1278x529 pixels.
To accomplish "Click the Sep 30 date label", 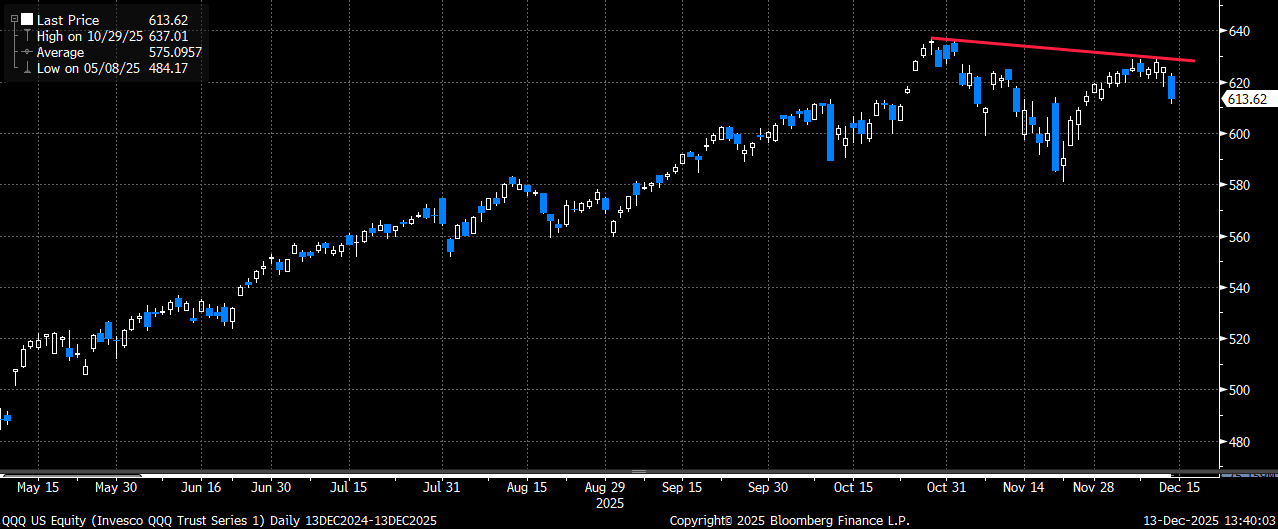I will pos(769,488).
